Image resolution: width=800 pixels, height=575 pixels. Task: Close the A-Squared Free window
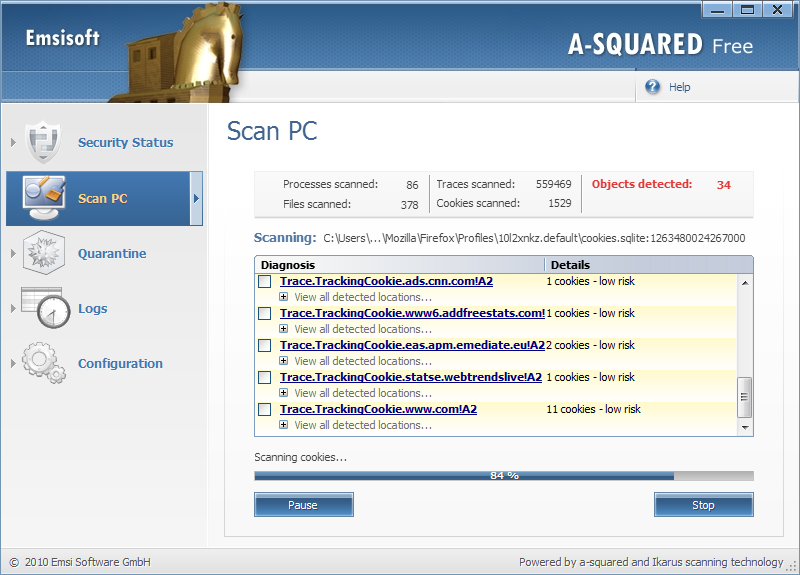point(778,10)
